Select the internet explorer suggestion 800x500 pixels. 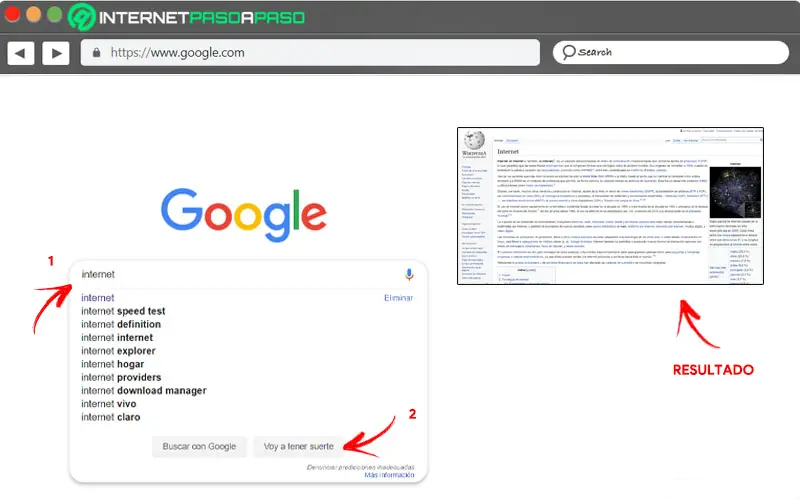[118, 351]
